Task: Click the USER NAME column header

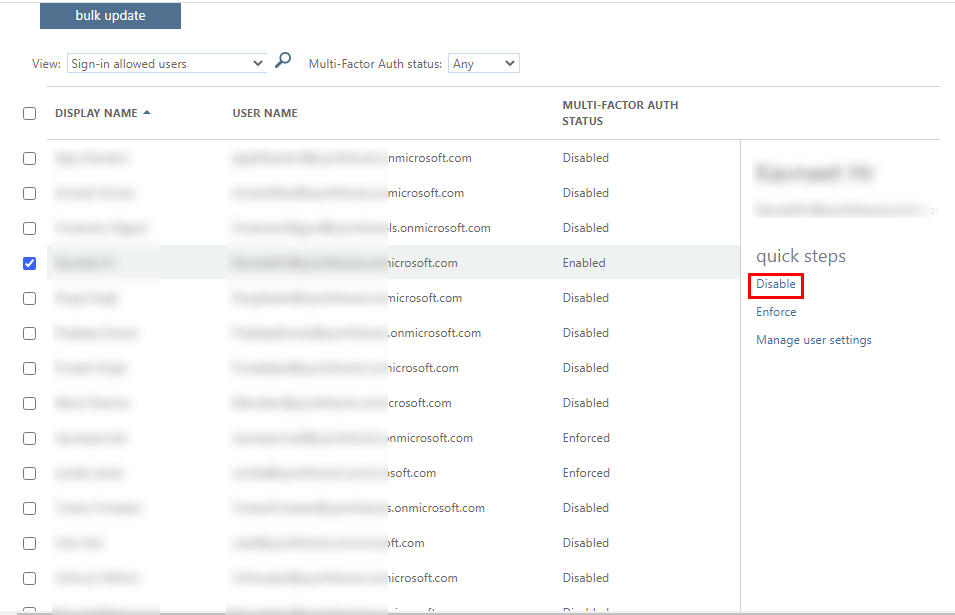Action: 265,114
